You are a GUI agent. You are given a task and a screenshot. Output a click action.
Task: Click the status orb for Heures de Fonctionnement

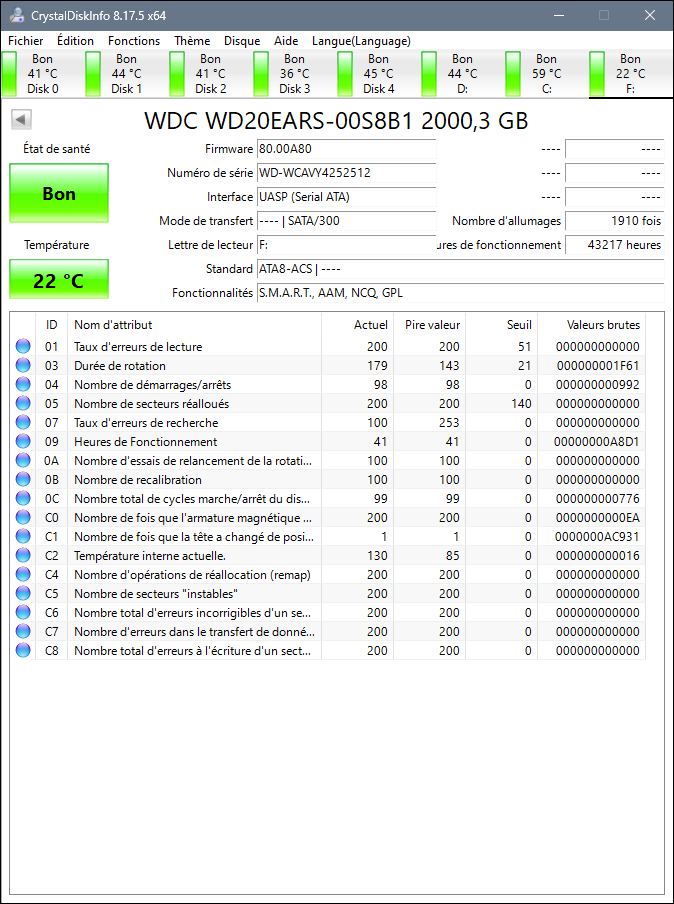coord(23,442)
